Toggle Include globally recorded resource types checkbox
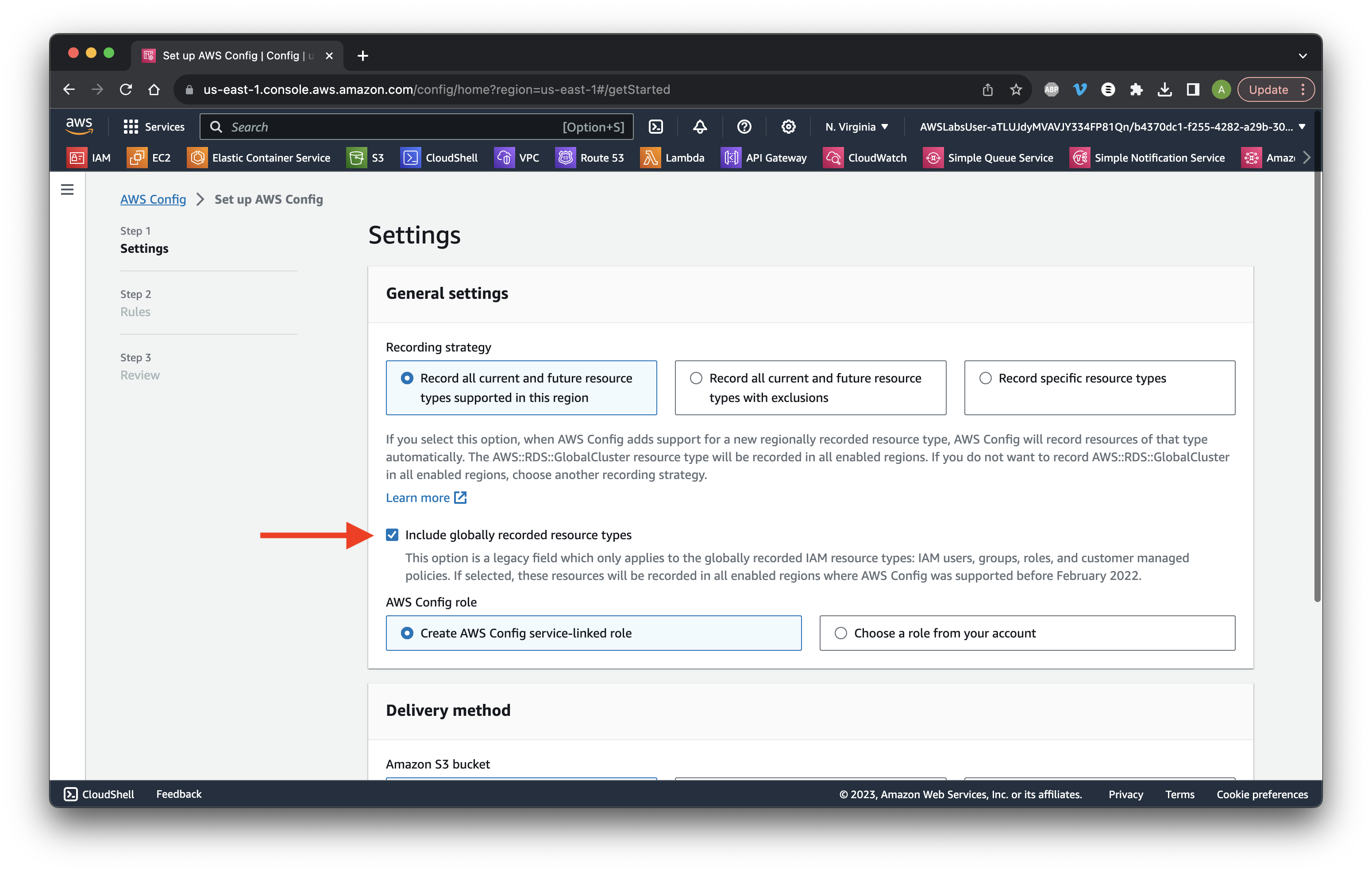1372x873 pixels. [x=392, y=534]
